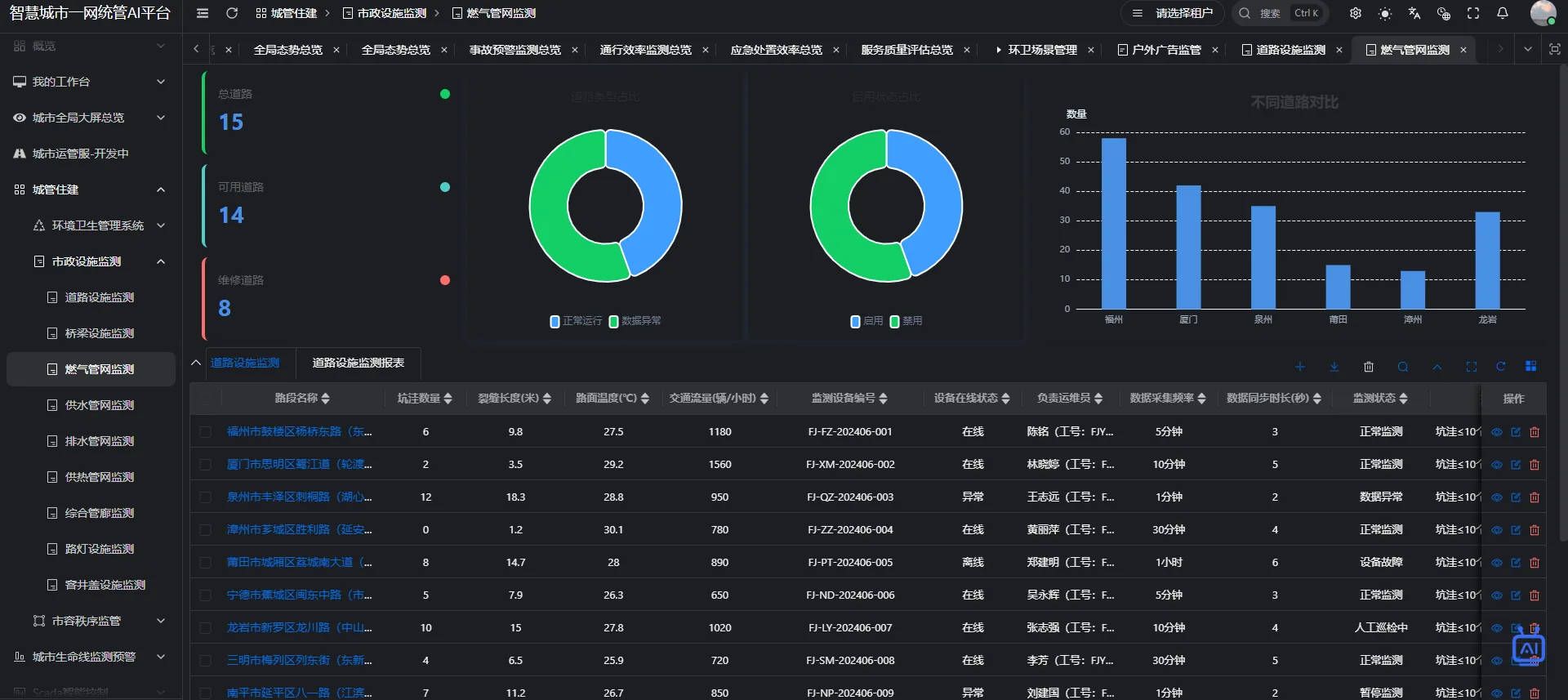Tick the select-all checkbox in table header
Image resolution: width=1568 pixels, height=700 pixels.
click(205, 399)
